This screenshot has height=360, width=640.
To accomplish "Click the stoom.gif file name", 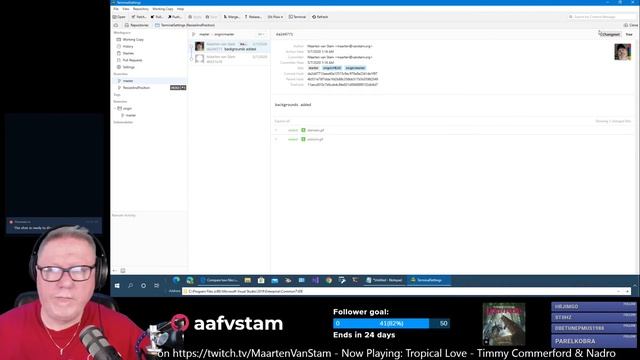I will pos(315,139).
